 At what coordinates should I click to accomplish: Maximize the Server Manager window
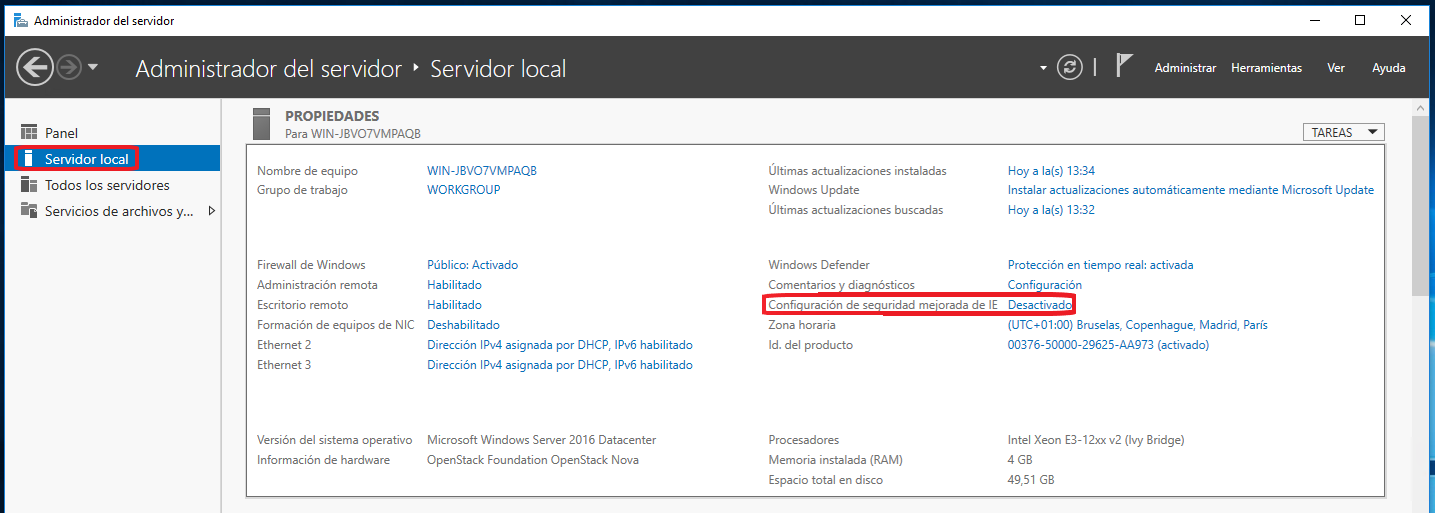tap(1360, 20)
